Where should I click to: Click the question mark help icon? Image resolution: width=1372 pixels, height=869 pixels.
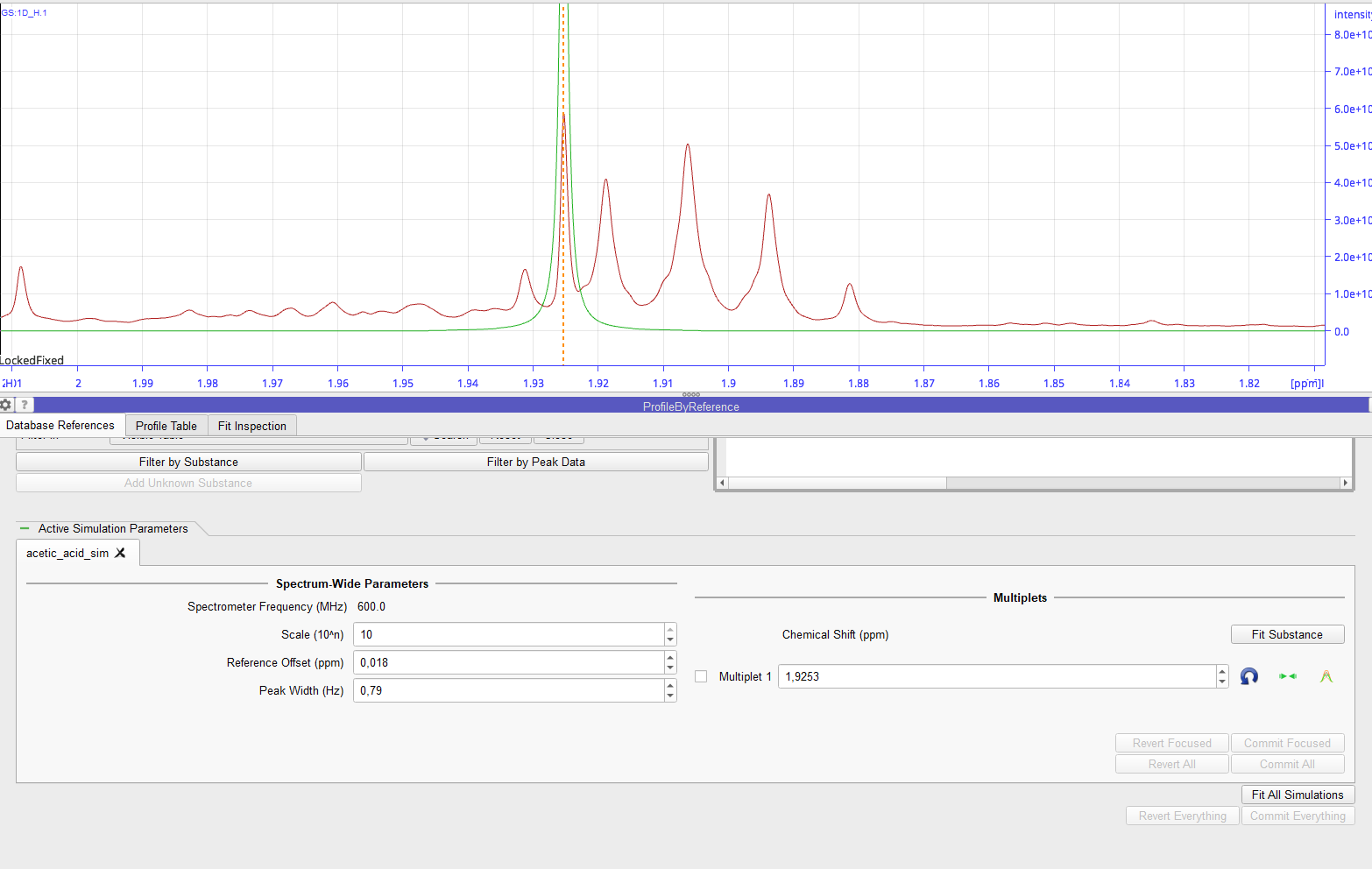click(x=25, y=405)
